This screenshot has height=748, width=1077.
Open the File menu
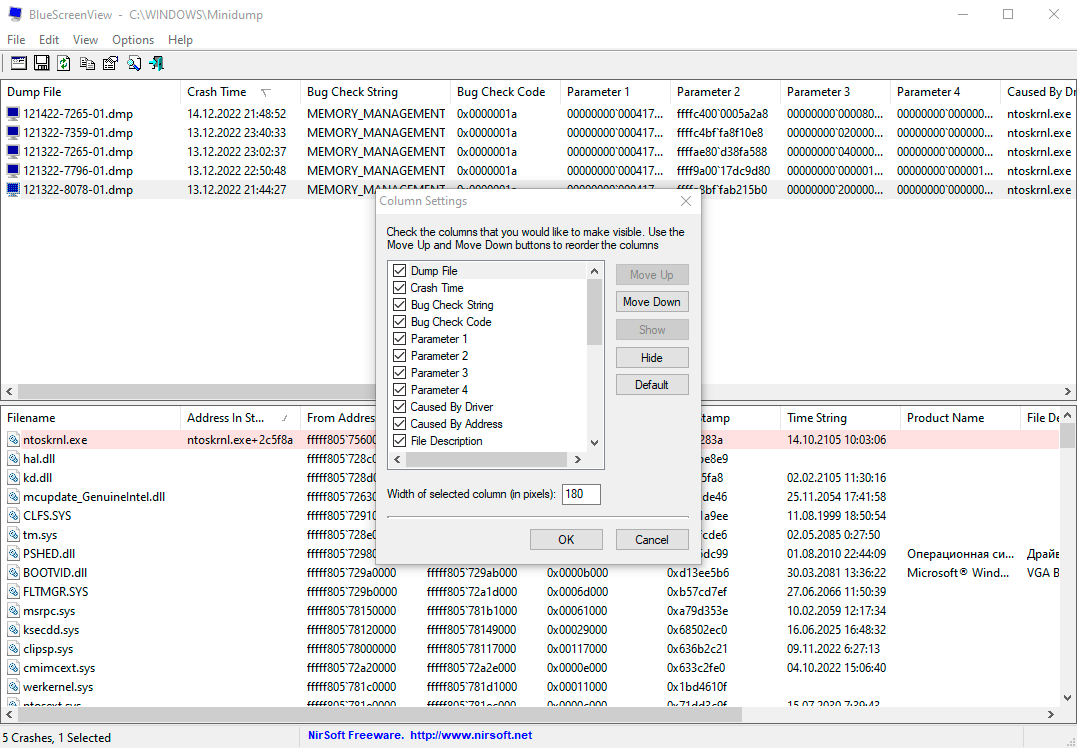tap(16, 40)
